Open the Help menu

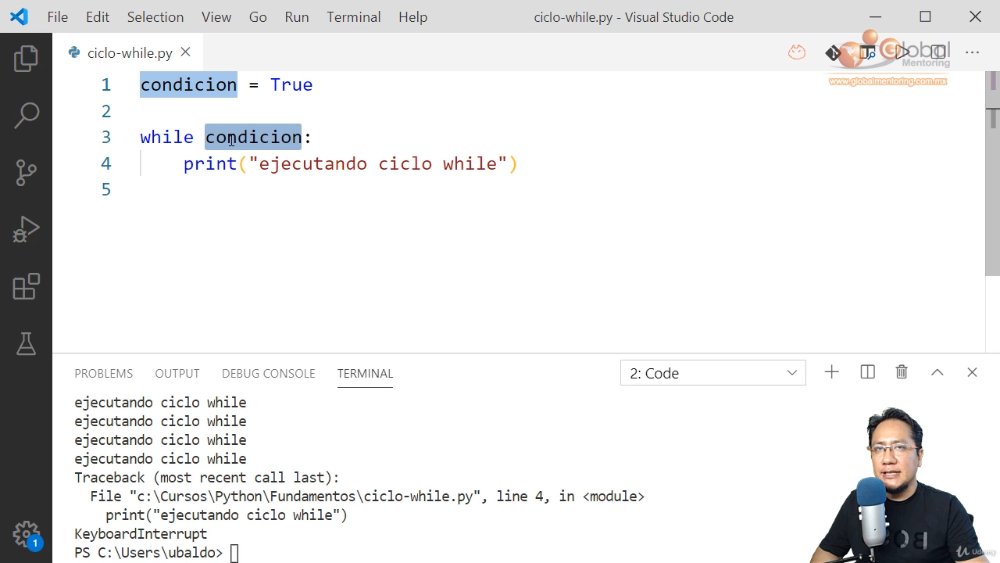[x=413, y=17]
